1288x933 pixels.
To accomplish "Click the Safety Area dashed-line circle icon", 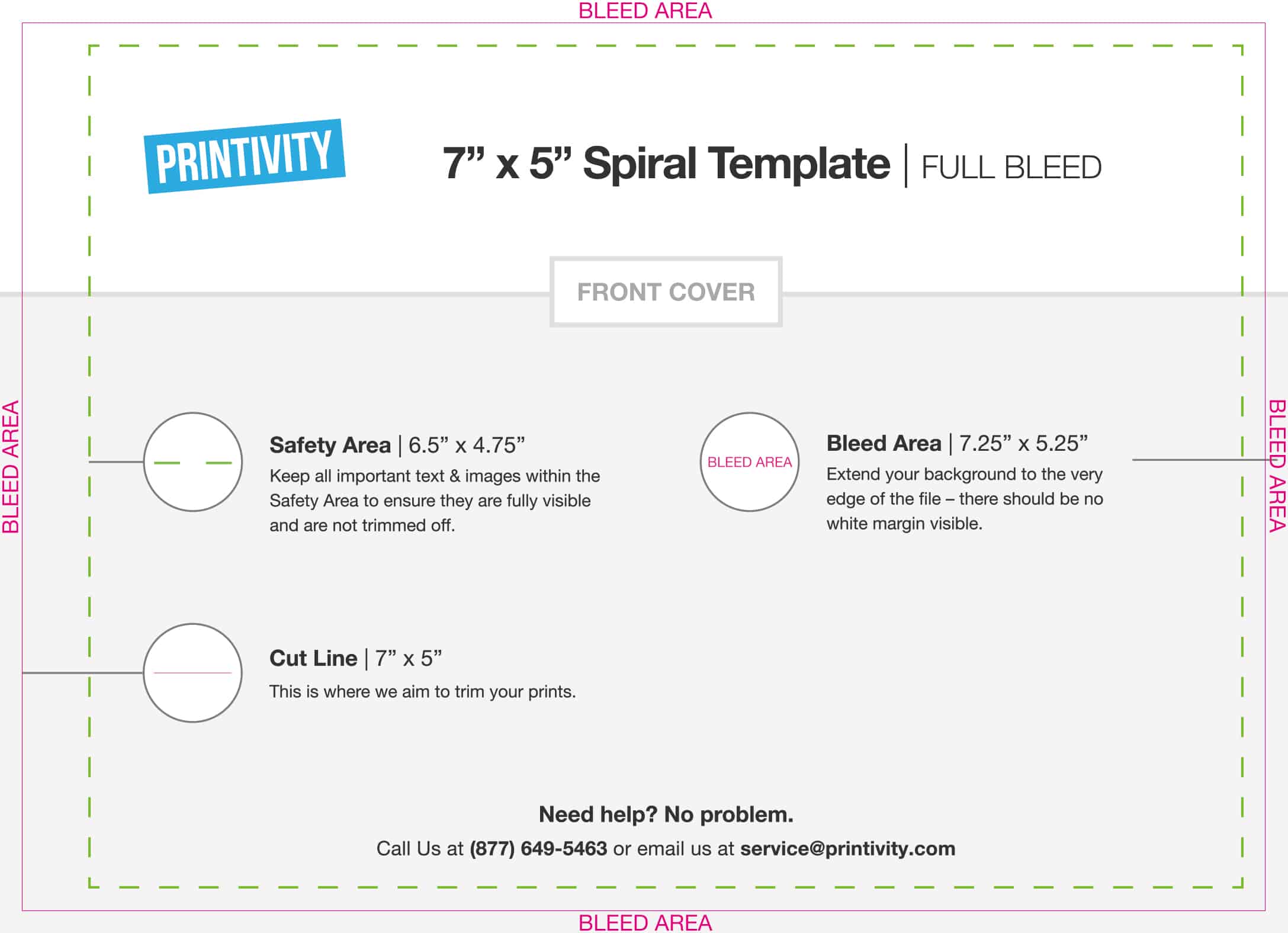I will coord(193,462).
